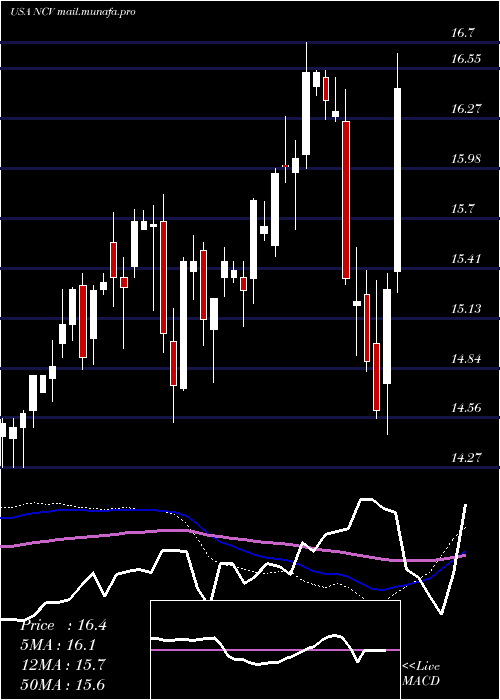
Task: Click the 15.13 price axis label
Action: point(466,308)
